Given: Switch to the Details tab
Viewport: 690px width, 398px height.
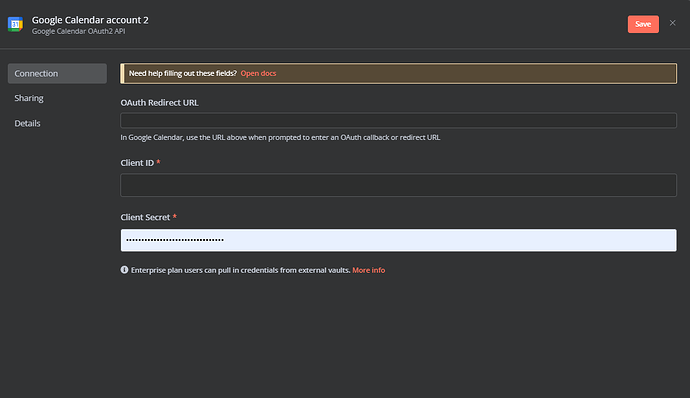Looking at the screenshot, I should (27, 123).
